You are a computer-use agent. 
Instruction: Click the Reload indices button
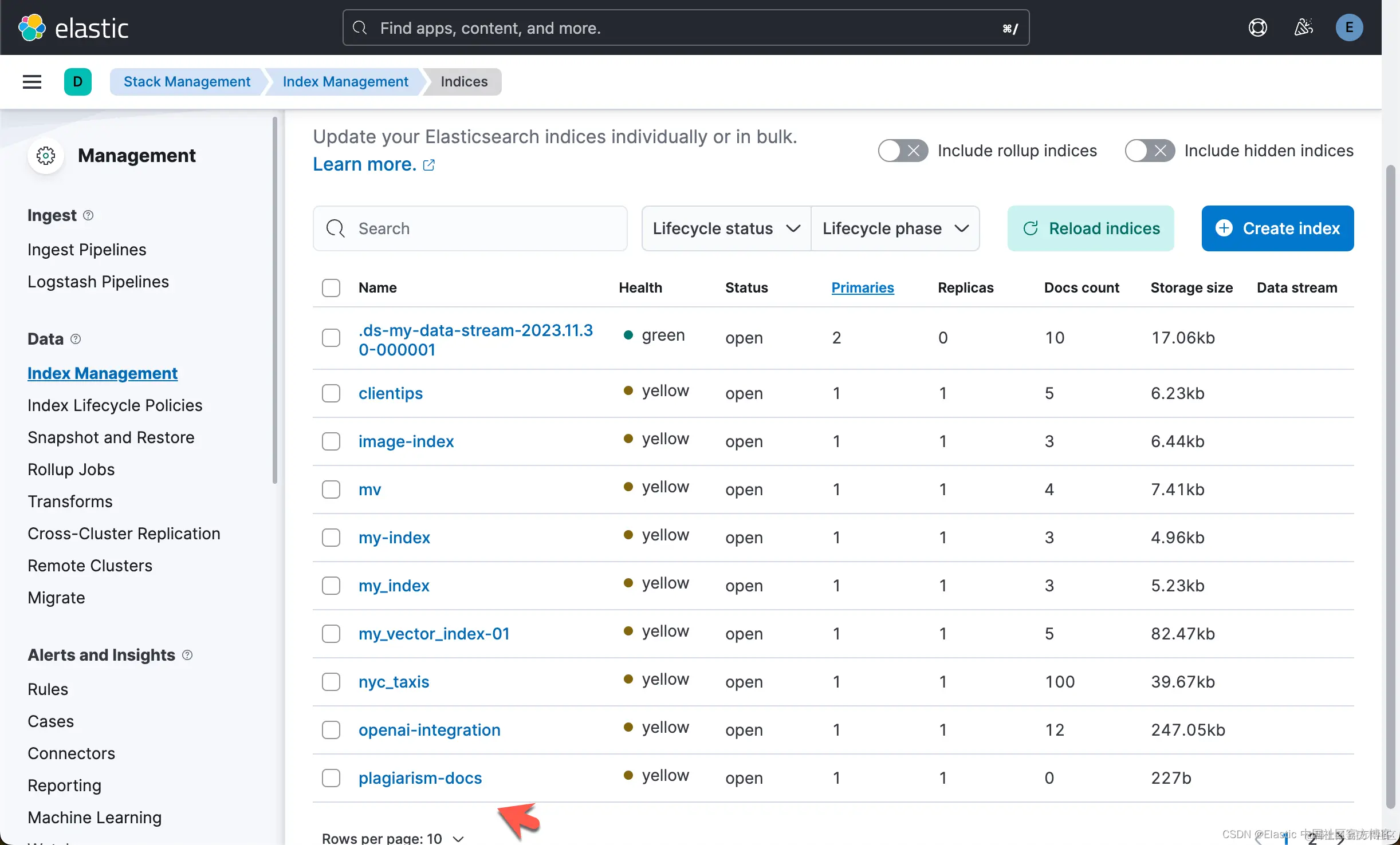(1091, 228)
